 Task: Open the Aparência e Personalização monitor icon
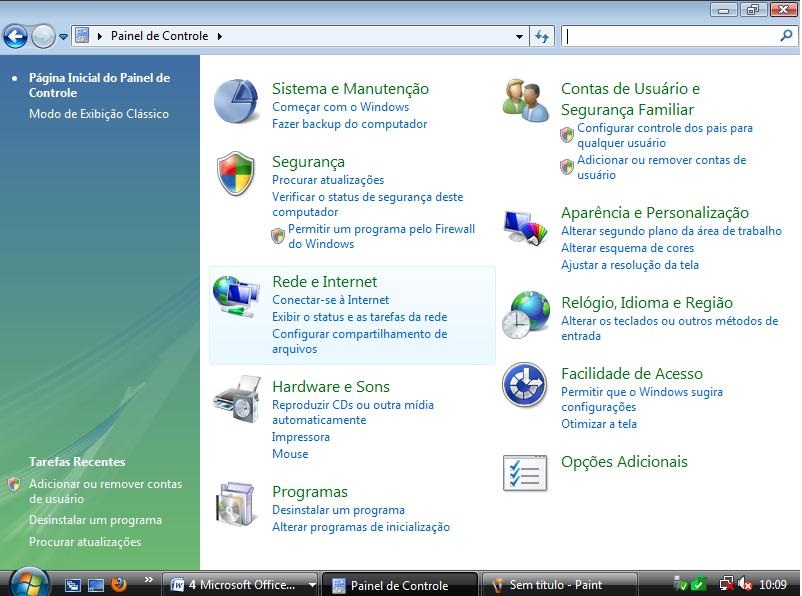click(525, 227)
